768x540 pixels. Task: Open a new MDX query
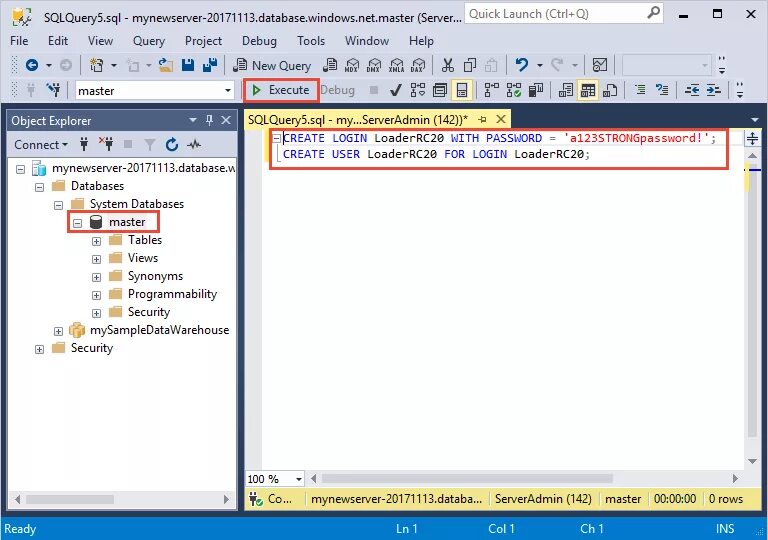pos(352,65)
